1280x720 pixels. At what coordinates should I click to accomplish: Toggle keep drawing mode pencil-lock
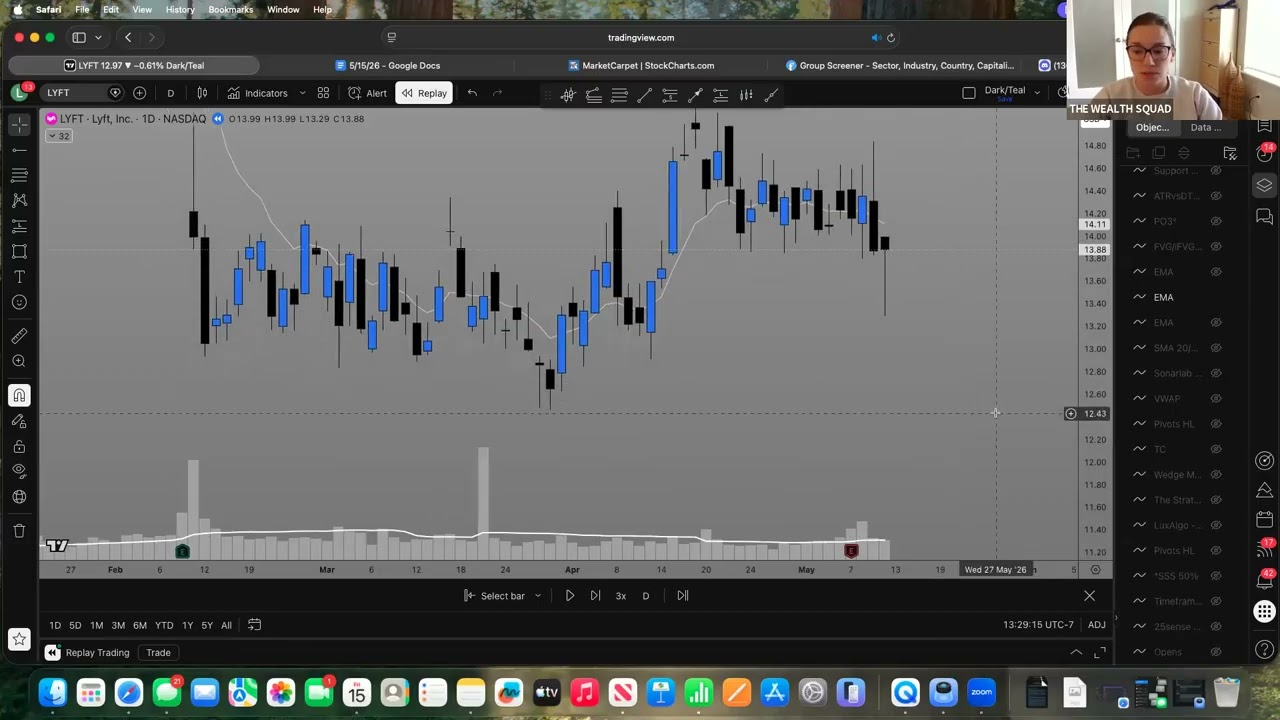(x=19, y=421)
